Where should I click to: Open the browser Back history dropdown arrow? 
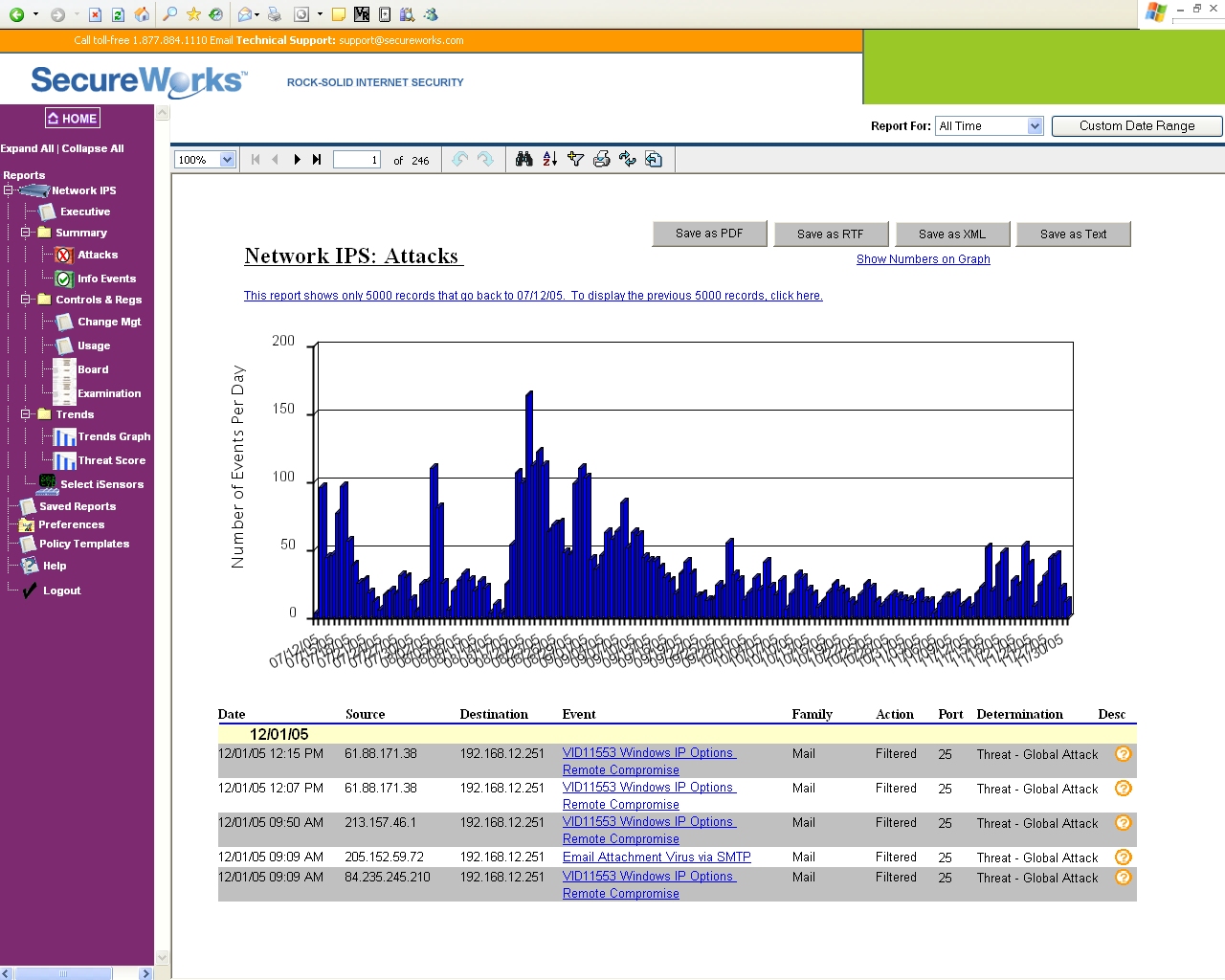click(35, 14)
